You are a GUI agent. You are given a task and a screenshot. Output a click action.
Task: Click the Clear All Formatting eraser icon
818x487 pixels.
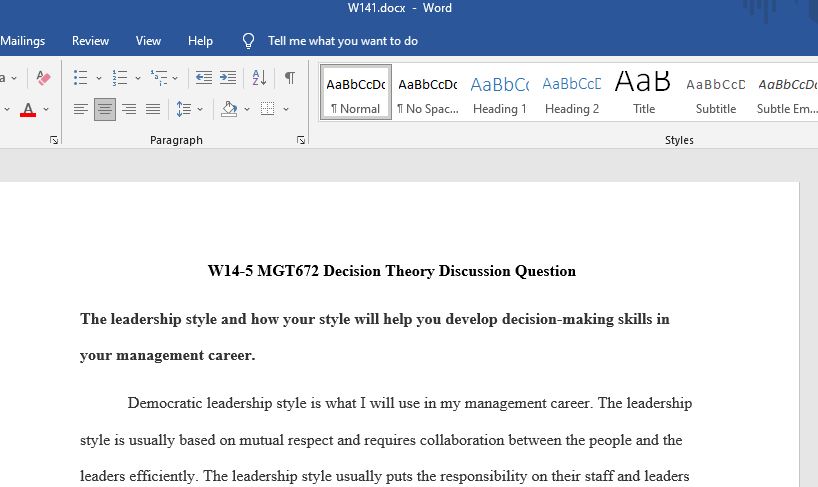tap(43, 78)
